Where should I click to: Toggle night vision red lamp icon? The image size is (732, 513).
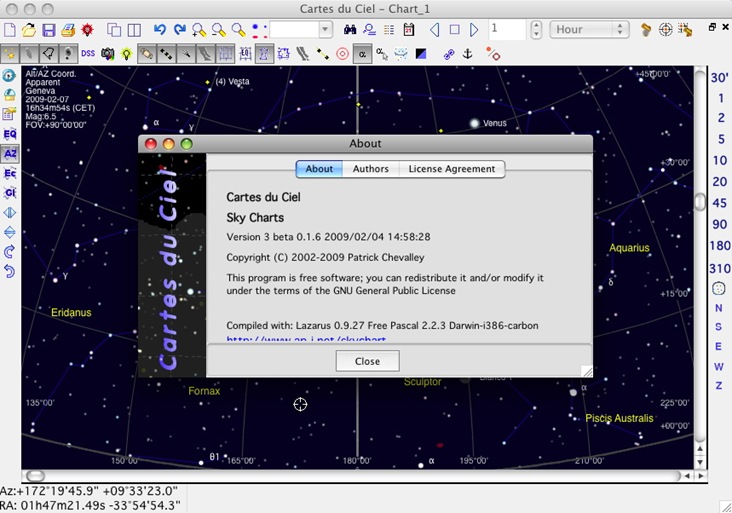(x=87, y=30)
